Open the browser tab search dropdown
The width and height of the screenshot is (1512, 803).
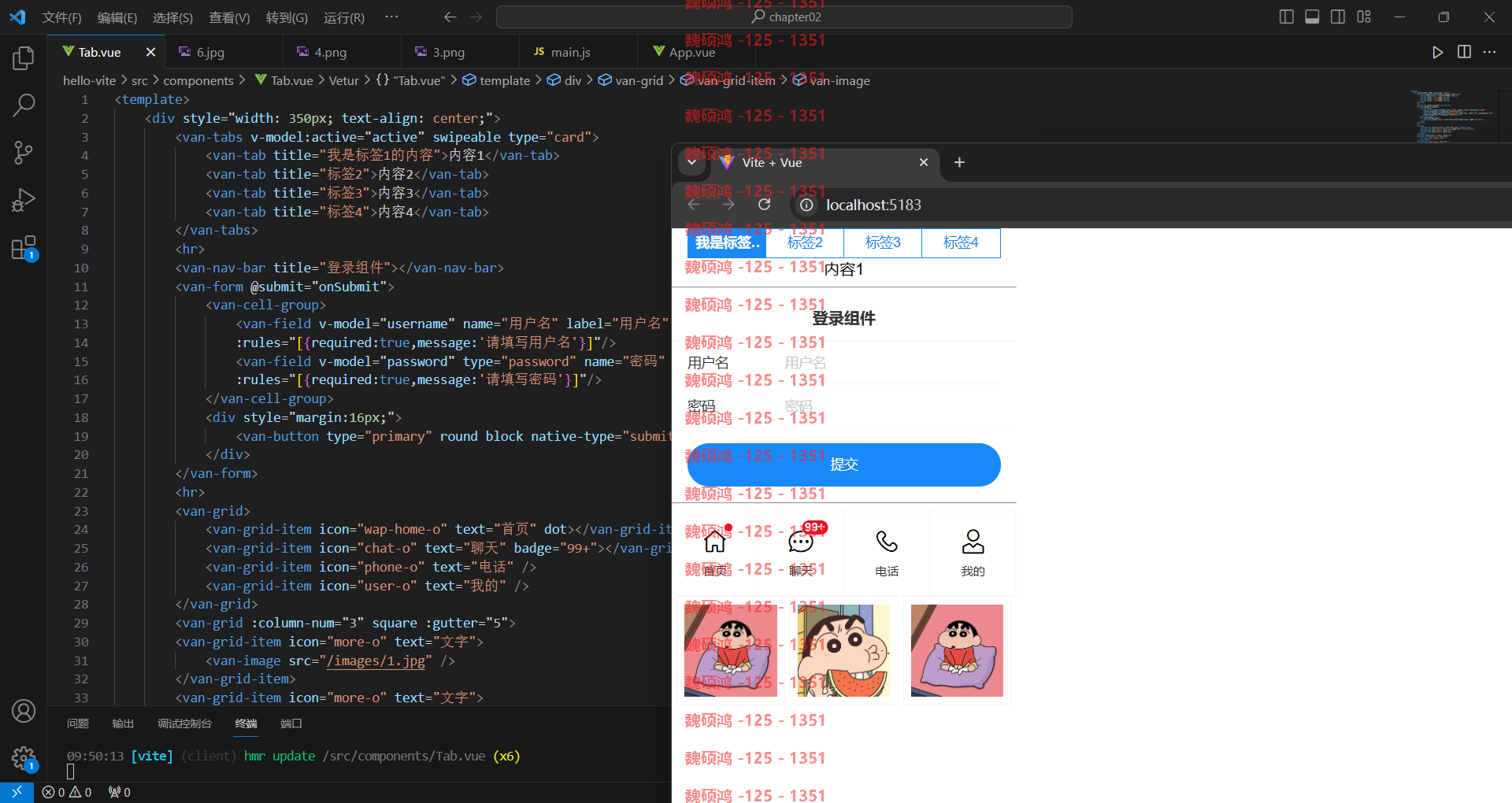[x=691, y=163]
